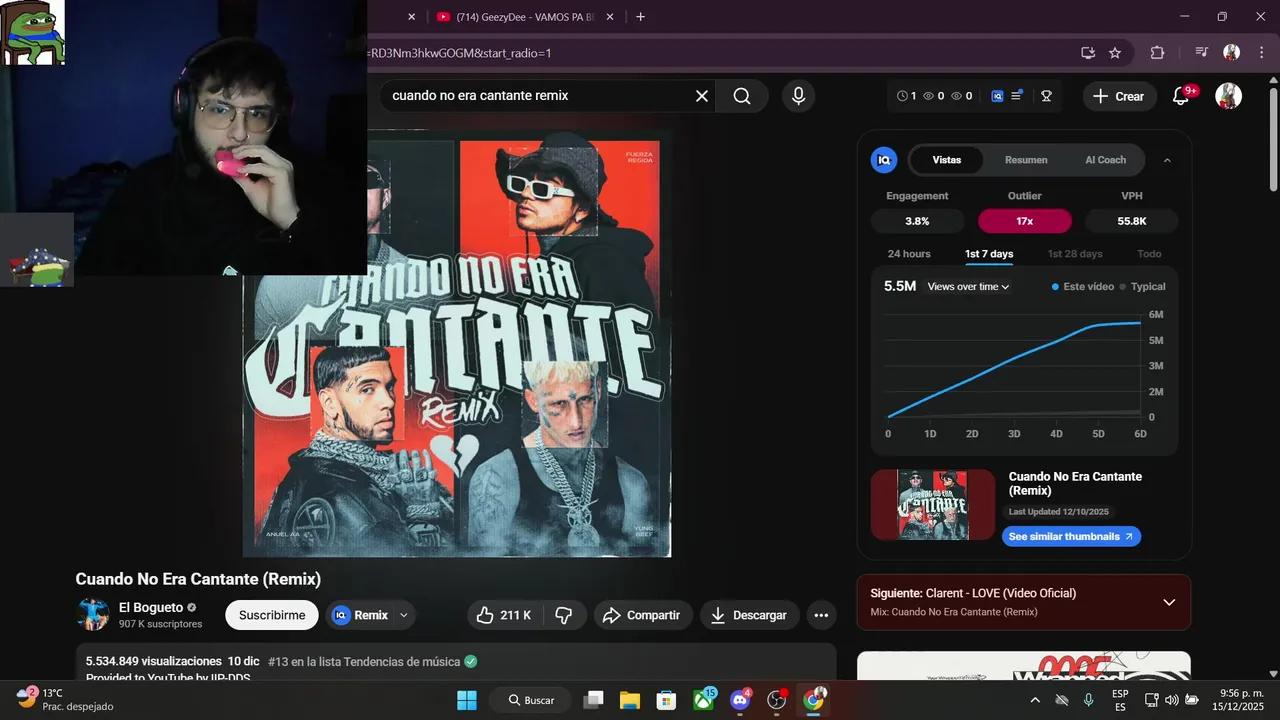Open YouTube account avatar menu
This screenshot has height=720, width=1280.
point(1228,96)
